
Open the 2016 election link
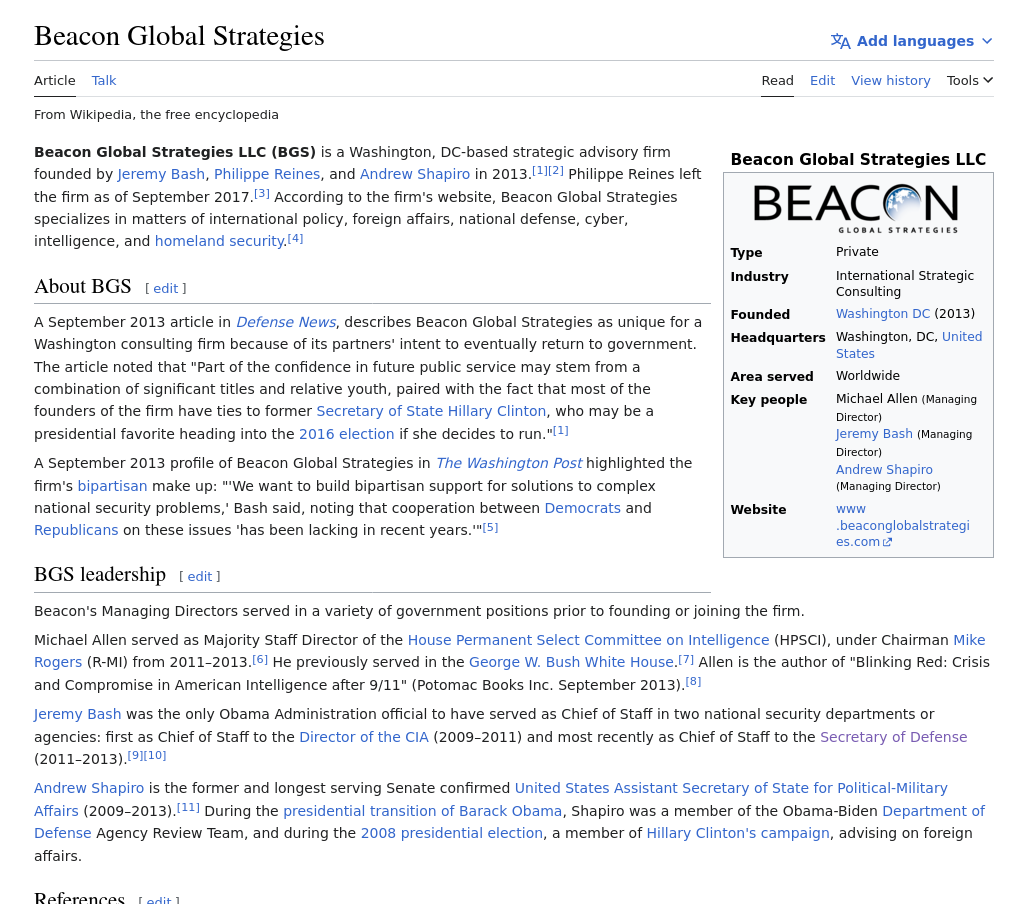coord(346,434)
